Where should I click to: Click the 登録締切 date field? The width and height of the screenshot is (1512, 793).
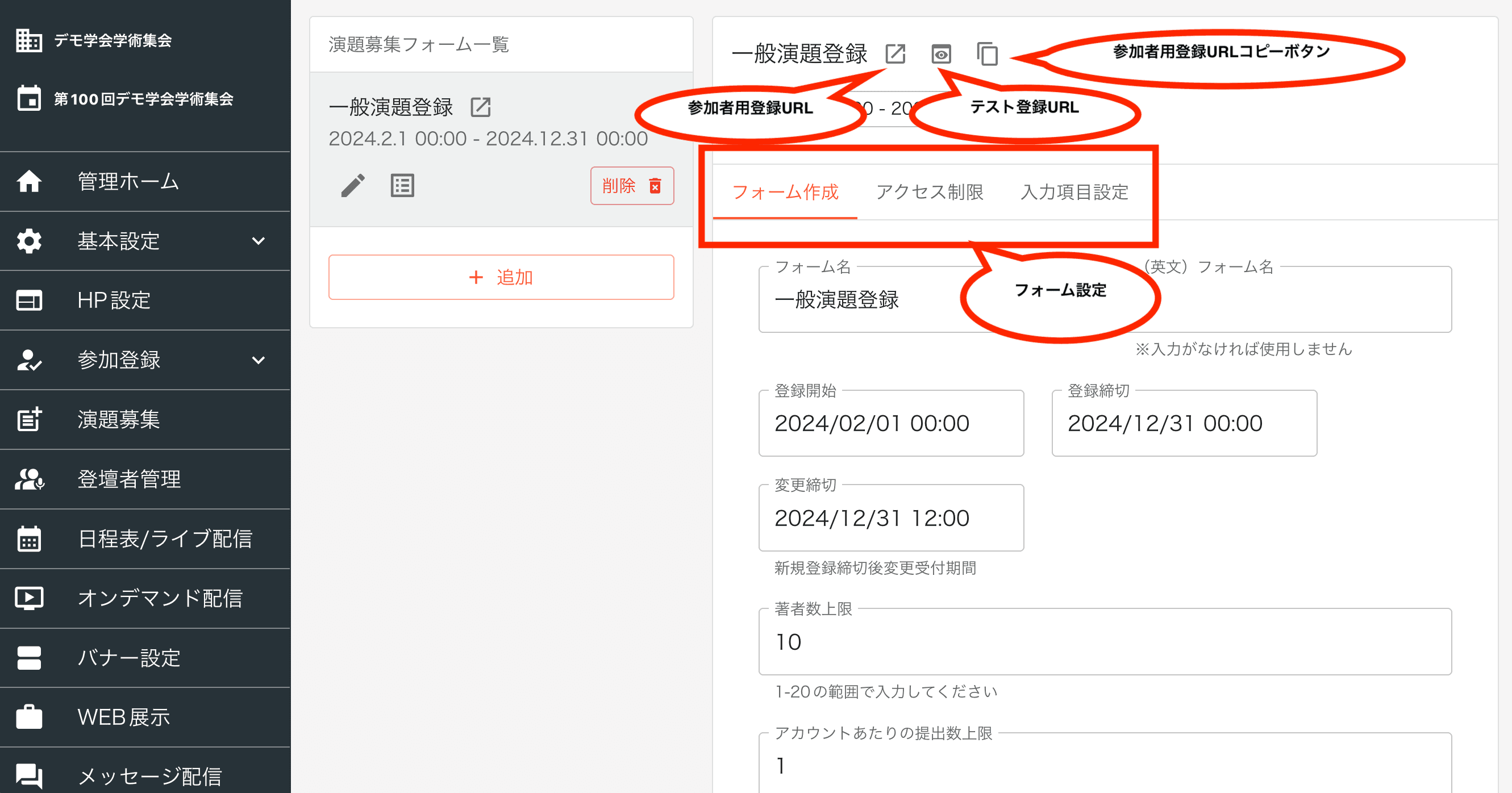1184,423
